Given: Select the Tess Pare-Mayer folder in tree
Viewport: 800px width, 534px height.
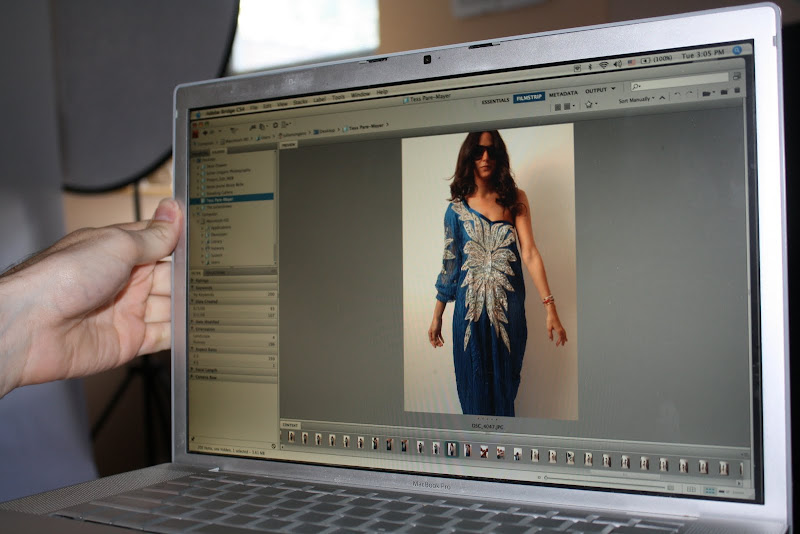Looking at the screenshot, I should (232, 199).
